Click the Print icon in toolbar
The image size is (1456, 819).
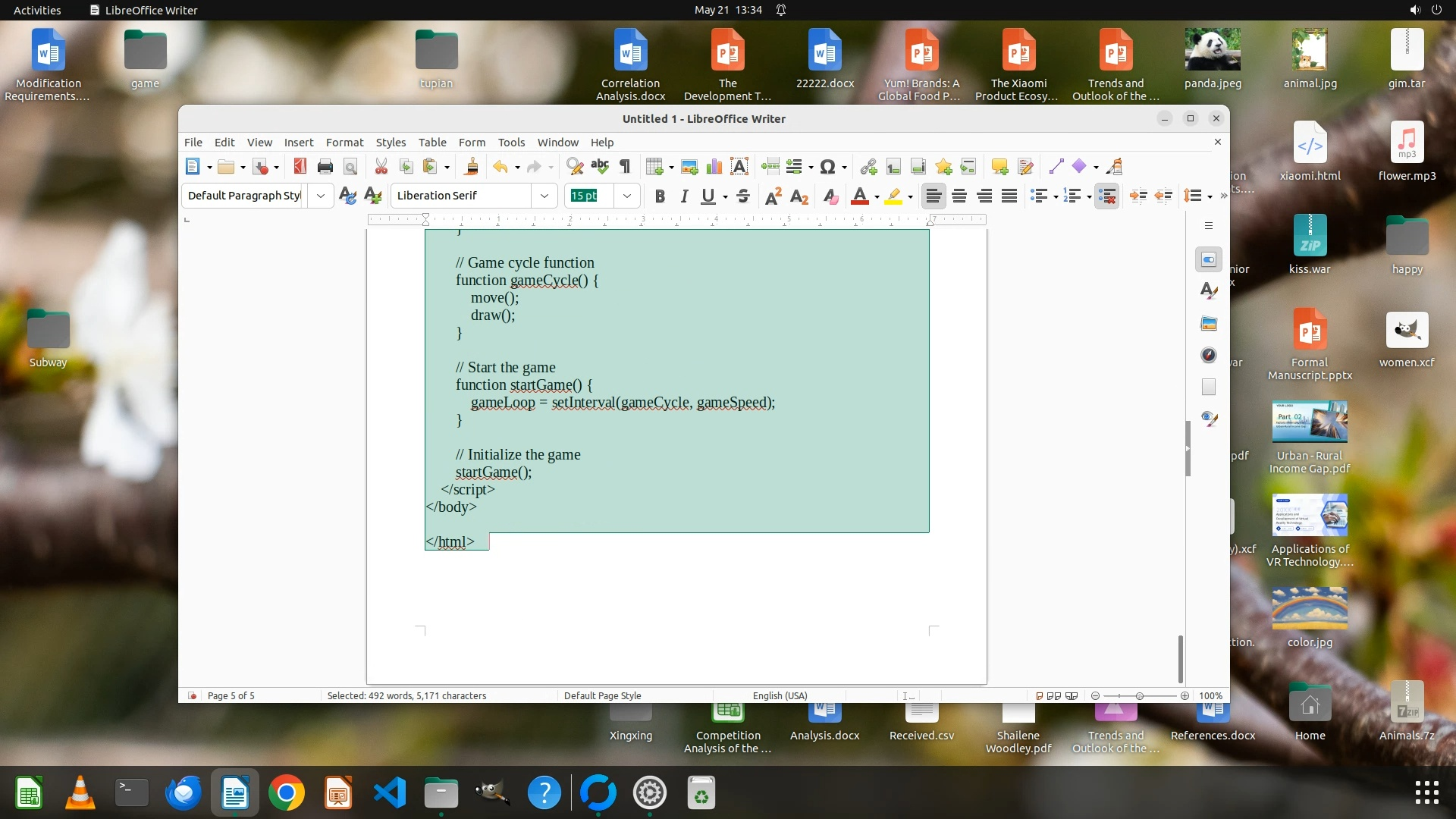click(x=325, y=167)
